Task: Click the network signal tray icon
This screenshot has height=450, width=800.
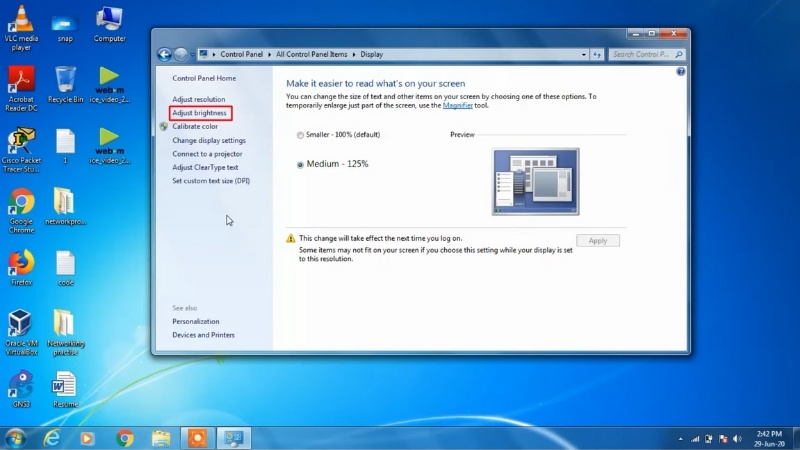Action: [695, 439]
